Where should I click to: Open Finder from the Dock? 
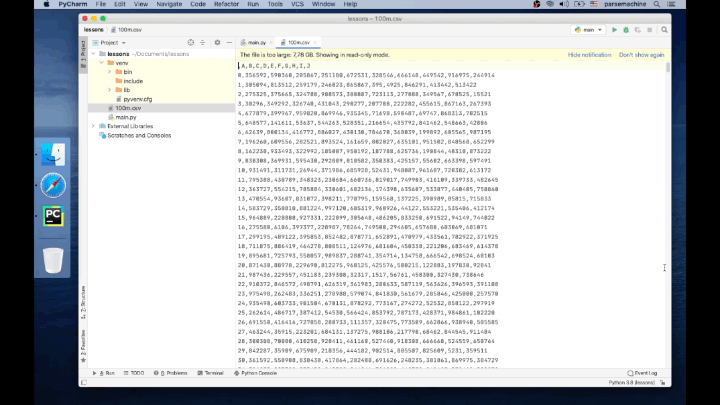coord(53,154)
